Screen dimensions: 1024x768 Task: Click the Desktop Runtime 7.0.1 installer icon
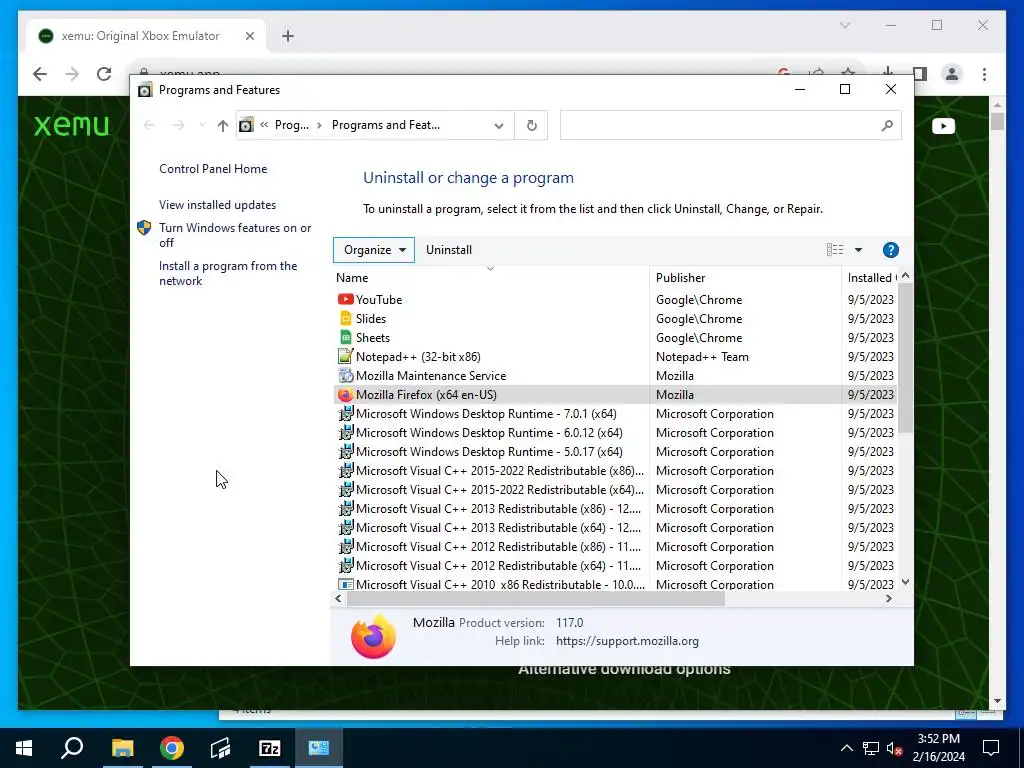[345, 413]
